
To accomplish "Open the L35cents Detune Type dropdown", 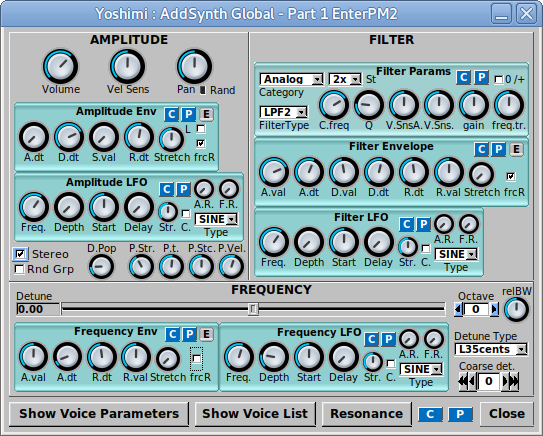I will (x=491, y=349).
